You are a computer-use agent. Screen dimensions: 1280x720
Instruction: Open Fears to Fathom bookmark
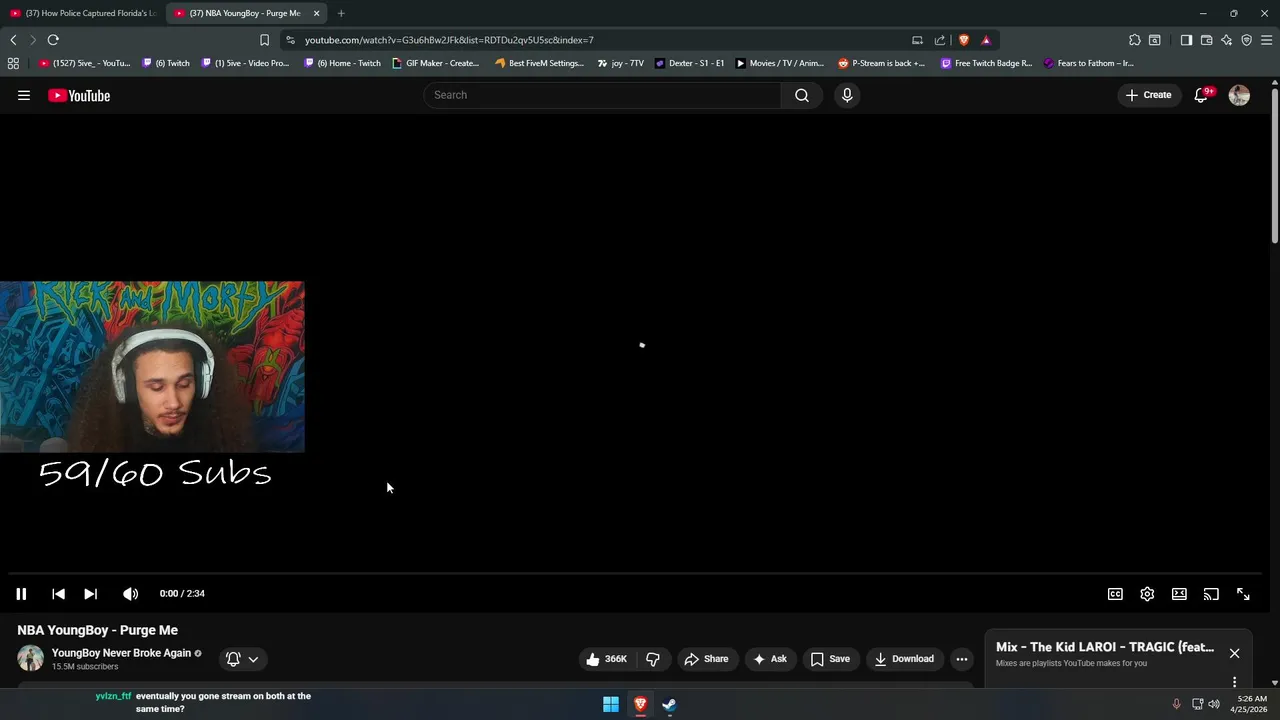point(1088,63)
